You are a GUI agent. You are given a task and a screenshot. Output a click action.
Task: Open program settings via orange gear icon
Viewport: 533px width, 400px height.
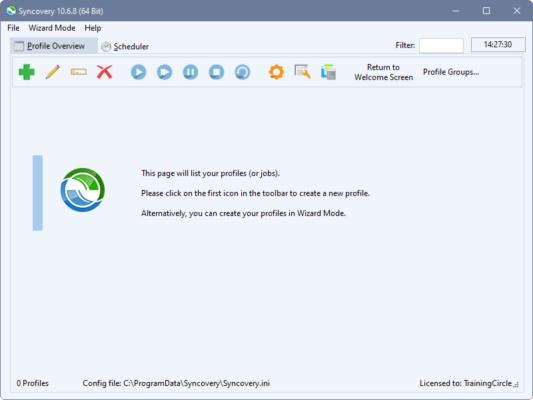pos(276,72)
